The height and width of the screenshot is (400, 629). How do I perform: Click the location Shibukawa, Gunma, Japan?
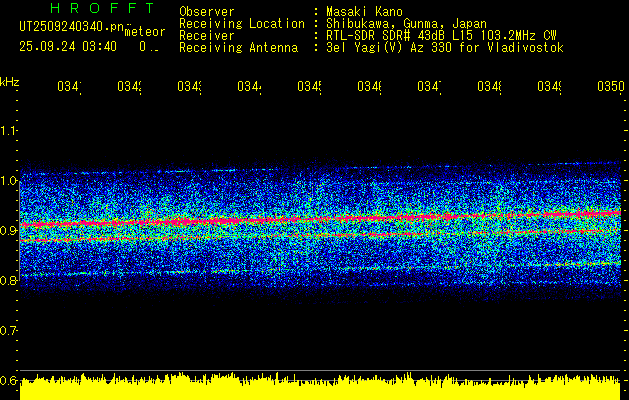click(406, 24)
